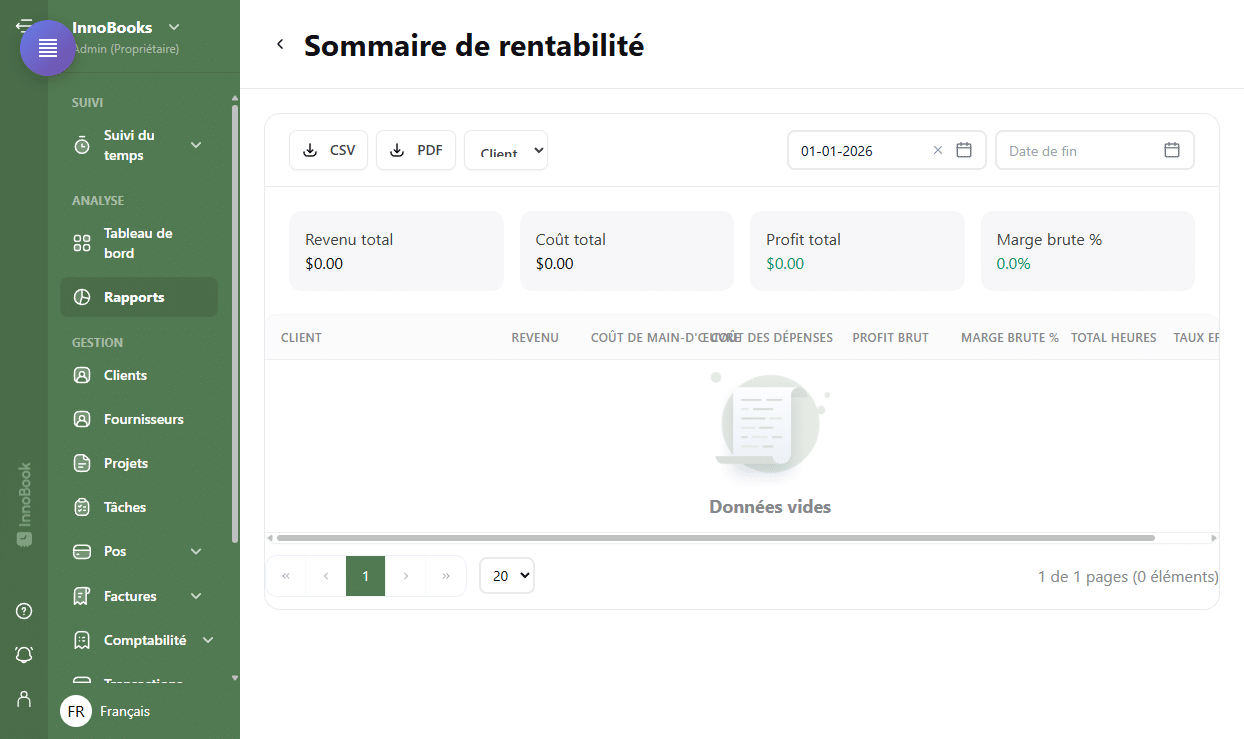Viewport: 1244px width, 739px height.
Task: Click the Date de fin field
Action: (x=1095, y=150)
